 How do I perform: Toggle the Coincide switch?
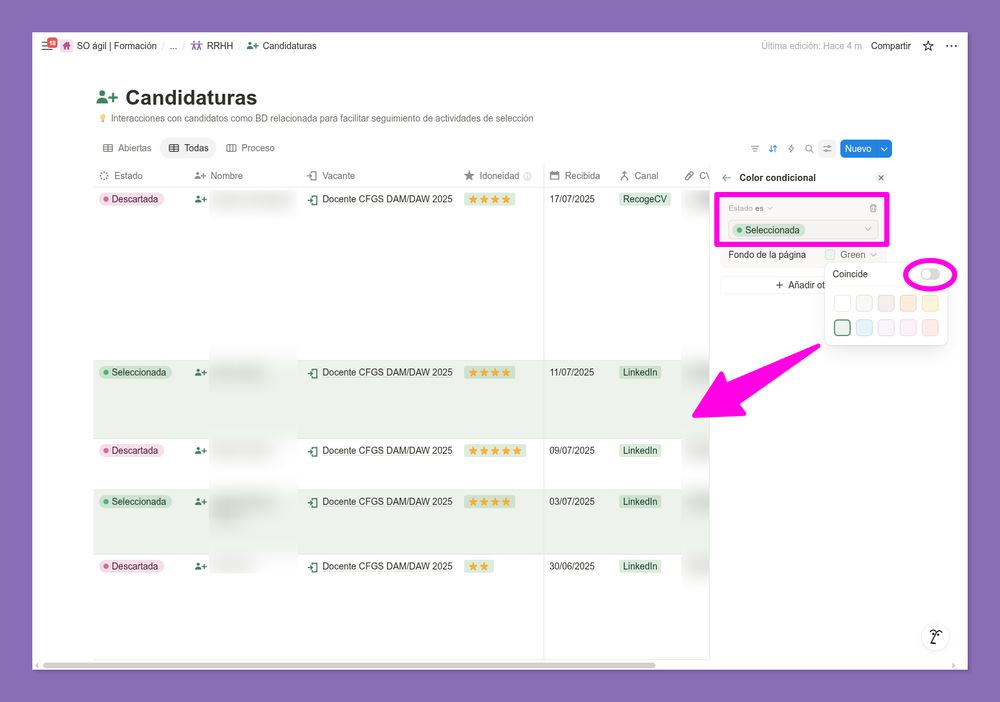930,274
